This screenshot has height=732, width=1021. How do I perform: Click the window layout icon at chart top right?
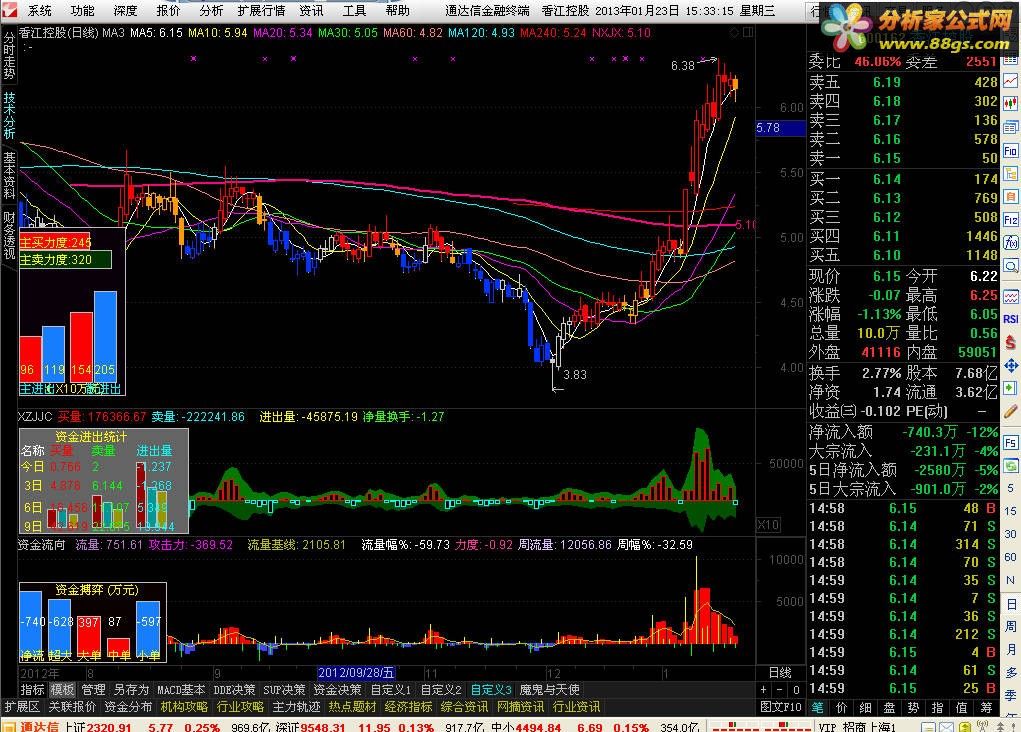(748, 32)
